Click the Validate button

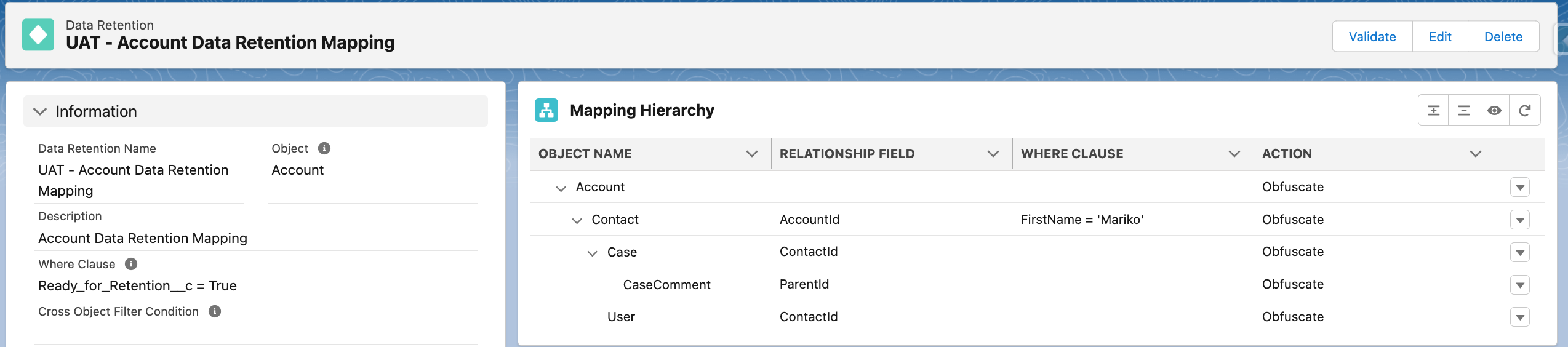[x=1372, y=37]
